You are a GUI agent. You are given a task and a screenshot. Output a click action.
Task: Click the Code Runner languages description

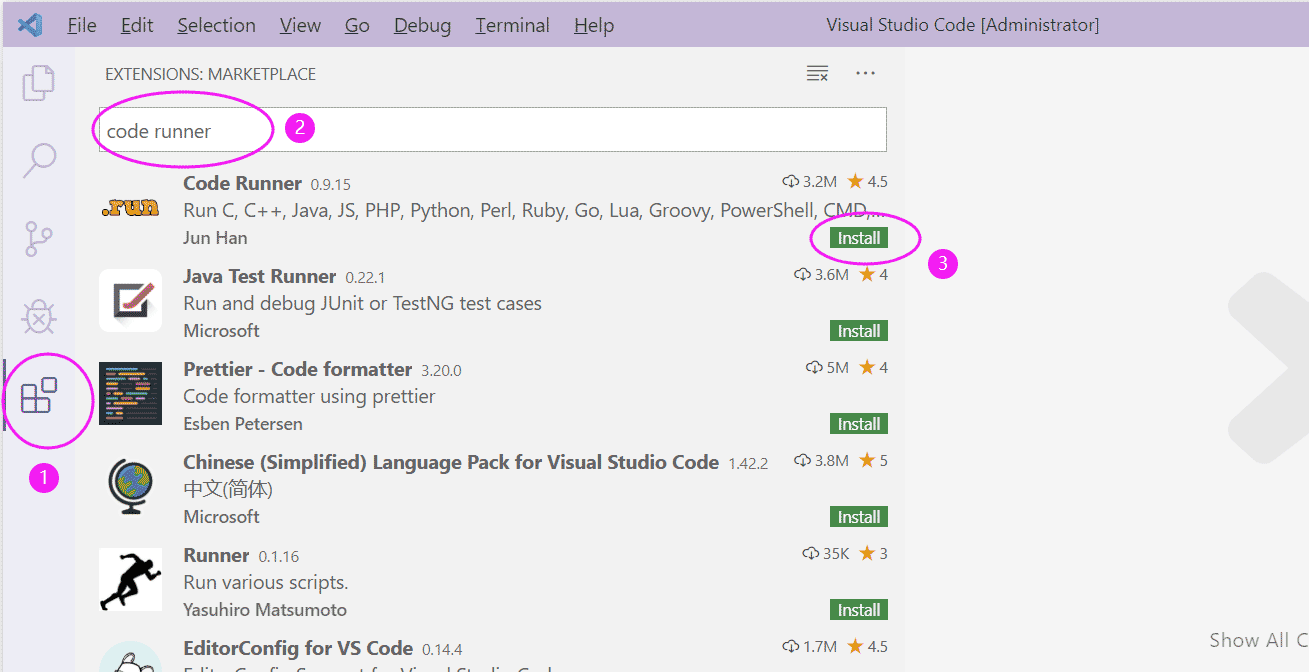[535, 211]
